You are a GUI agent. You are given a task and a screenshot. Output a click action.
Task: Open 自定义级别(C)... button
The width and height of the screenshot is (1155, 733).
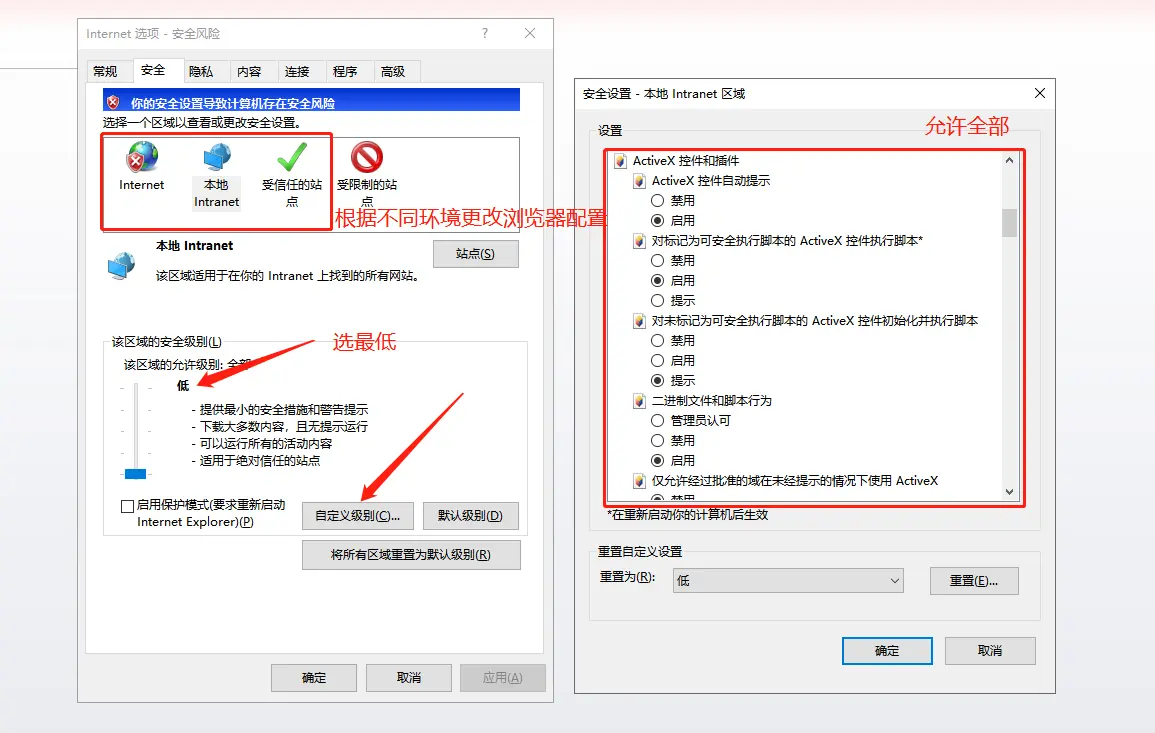(358, 516)
